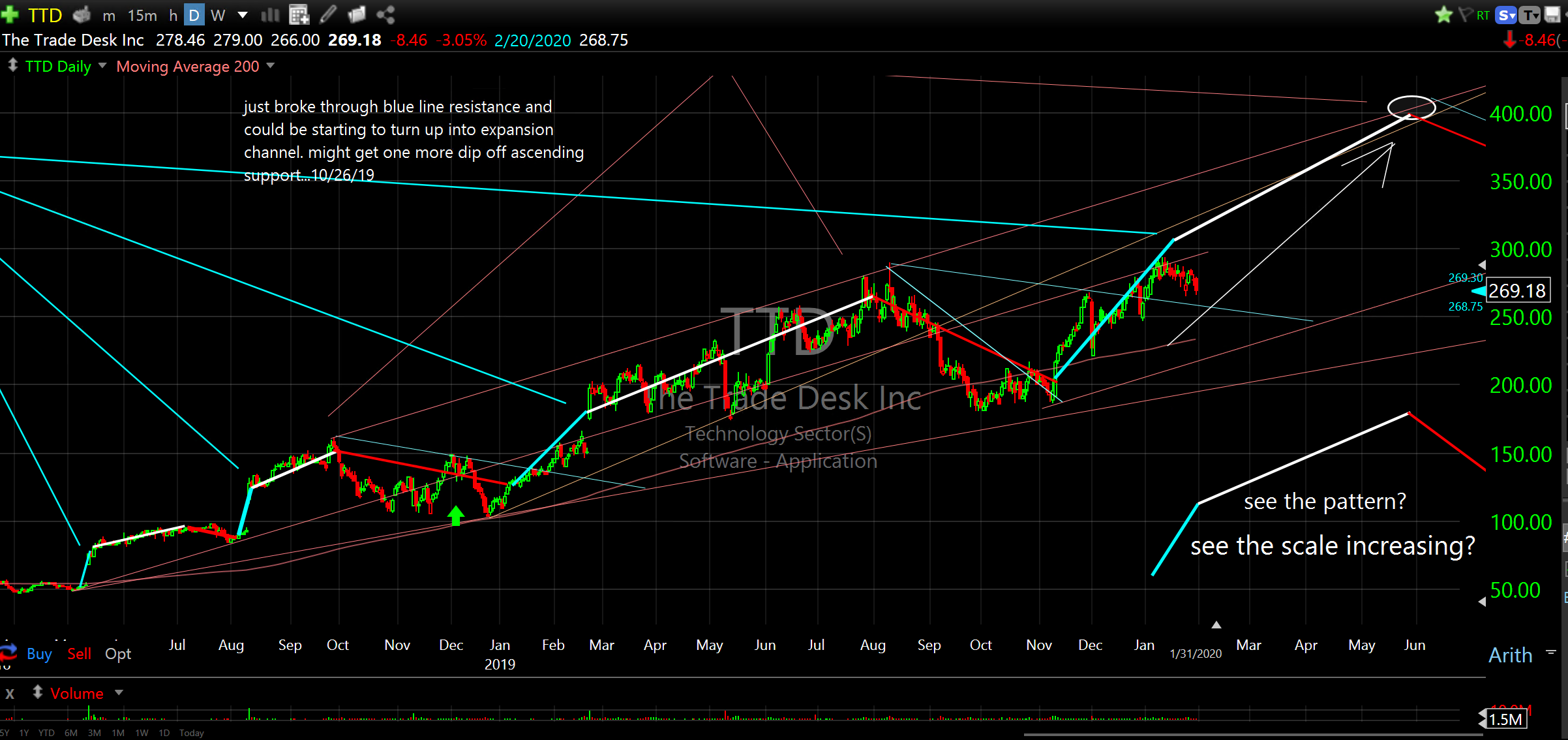Click the add-to-layout calendar grid icon
The width and height of the screenshot is (1568, 740).
pyautogui.click(x=299, y=14)
